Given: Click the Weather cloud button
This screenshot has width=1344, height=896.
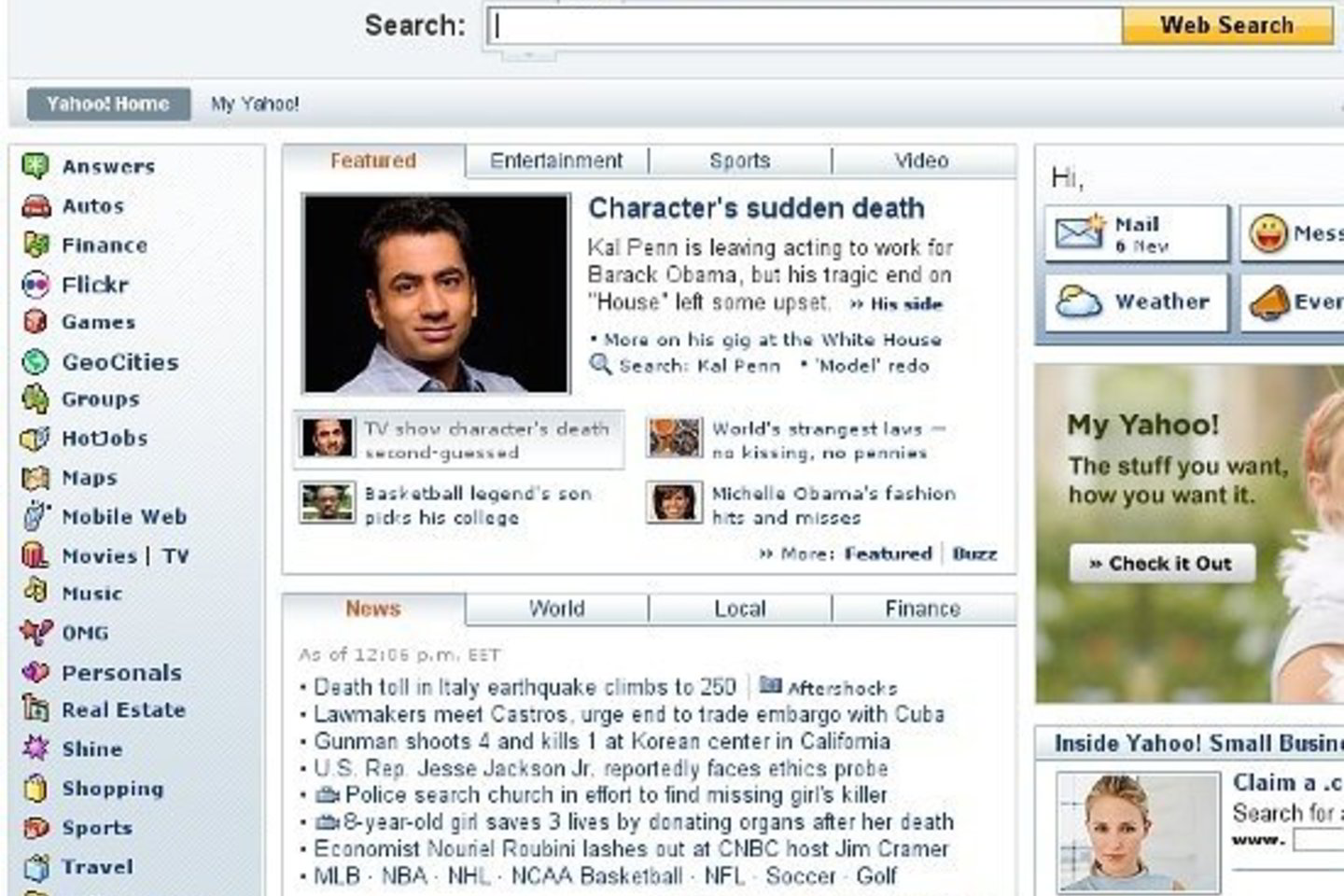Looking at the screenshot, I should point(1136,302).
